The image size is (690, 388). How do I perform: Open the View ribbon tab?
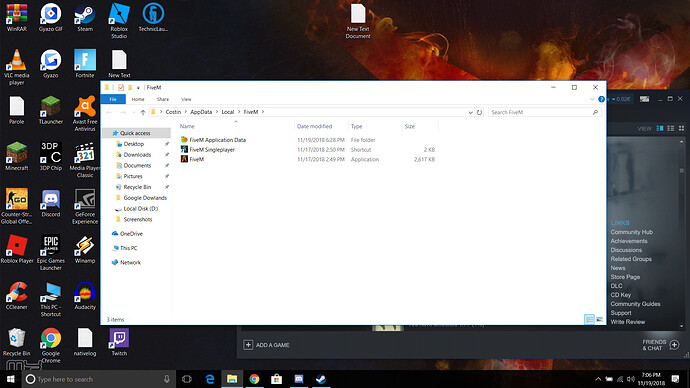186,99
